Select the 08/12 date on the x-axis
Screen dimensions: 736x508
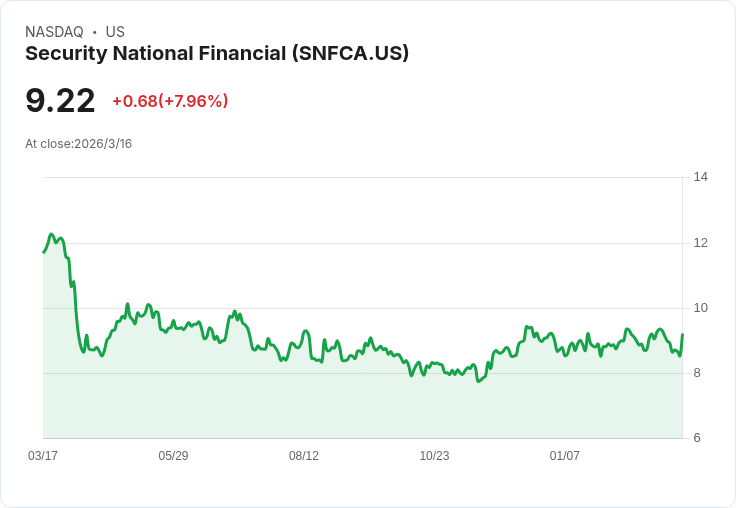coord(304,456)
